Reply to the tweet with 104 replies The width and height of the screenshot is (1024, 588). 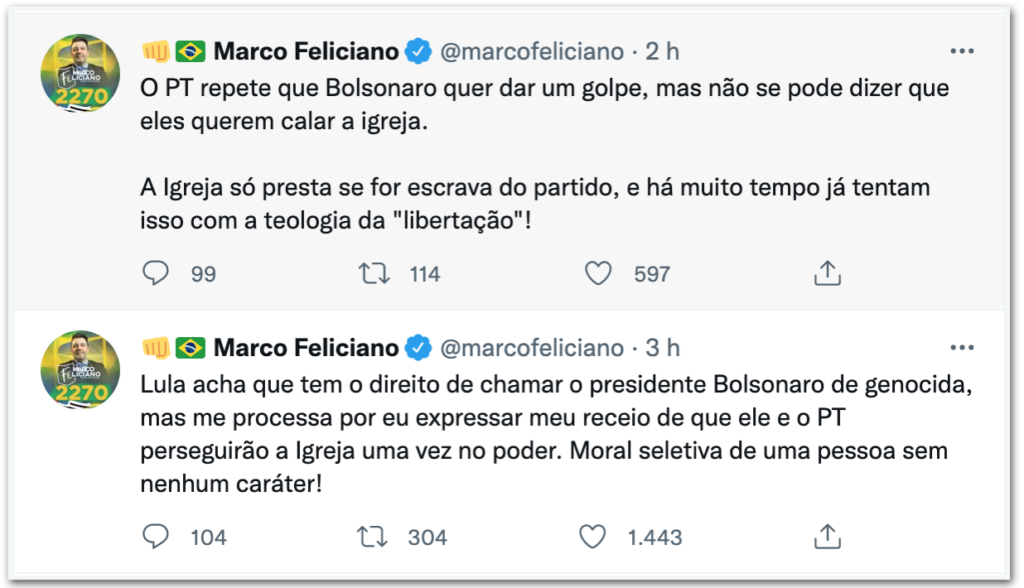[x=156, y=537]
